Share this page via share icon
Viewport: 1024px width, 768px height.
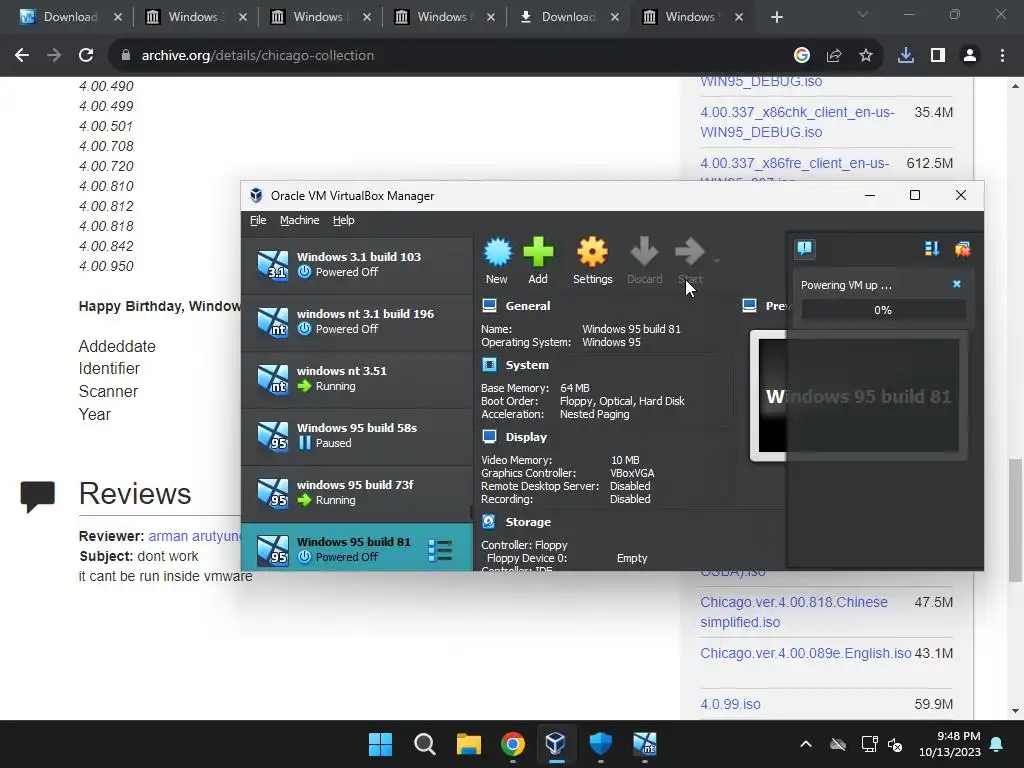click(834, 56)
